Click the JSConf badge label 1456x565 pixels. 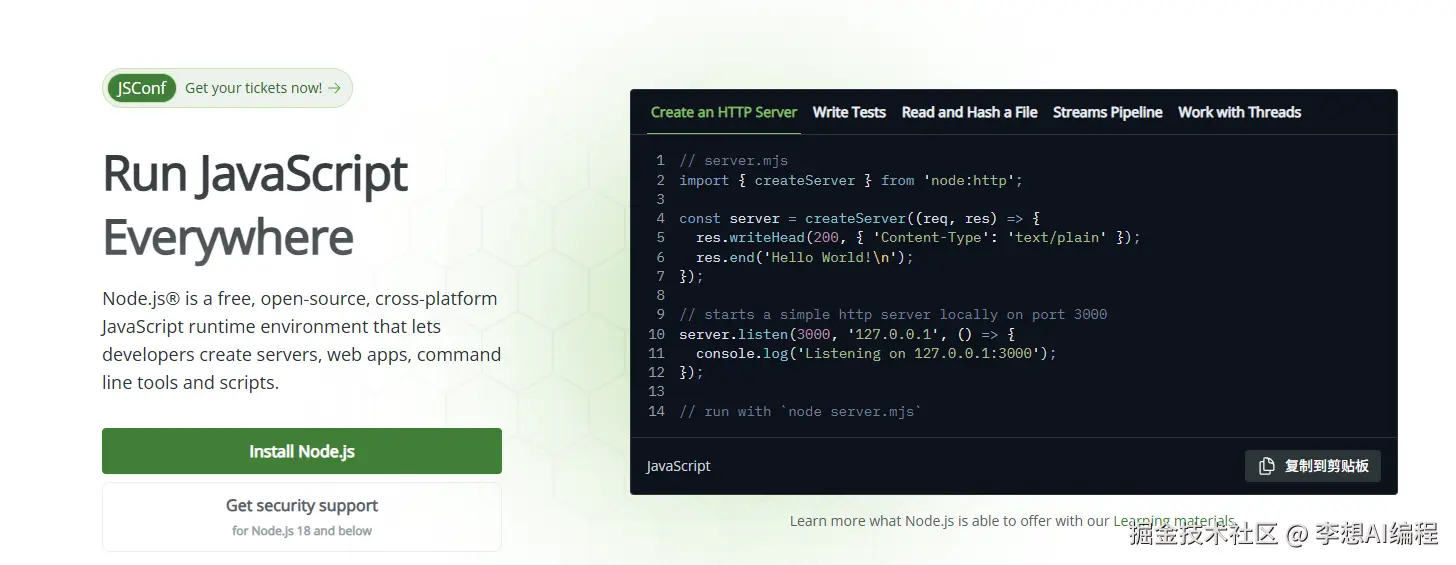point(141,88)
